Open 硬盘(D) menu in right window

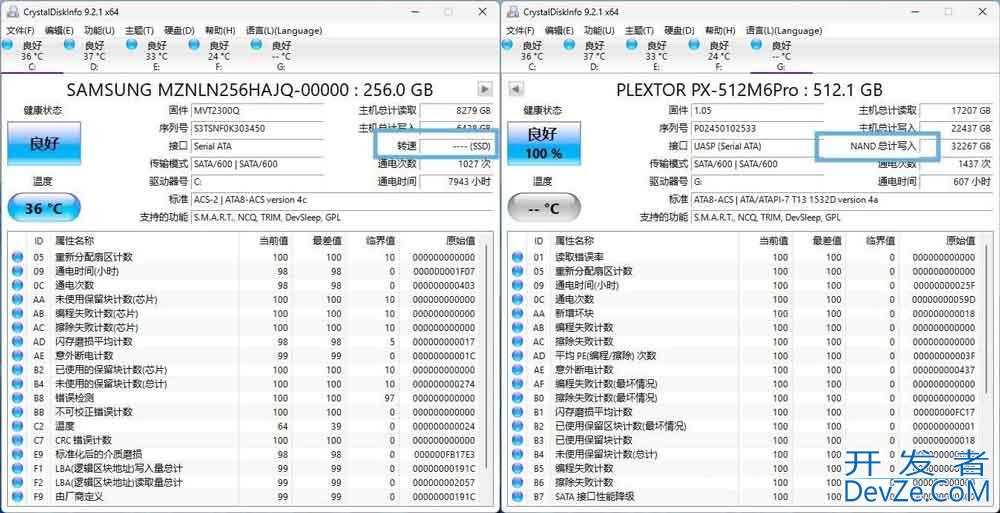[x=679, y=30]
